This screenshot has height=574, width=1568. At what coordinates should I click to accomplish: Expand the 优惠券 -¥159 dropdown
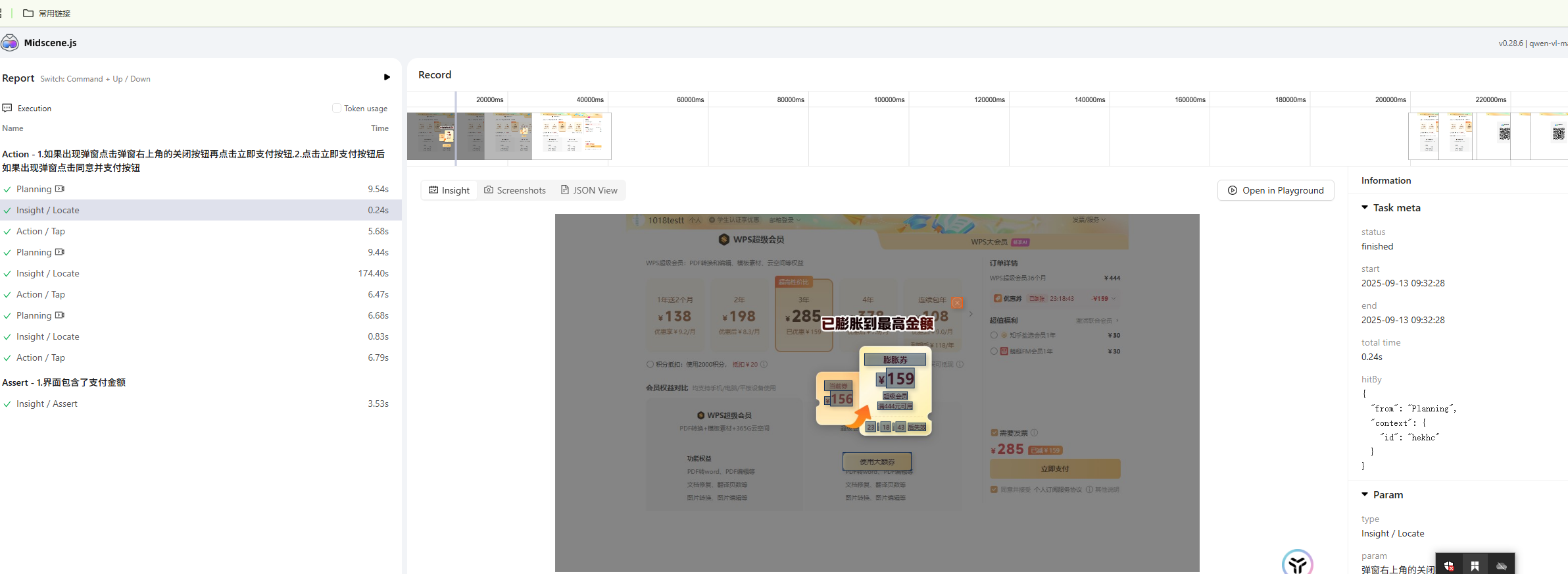point(1114,298)
